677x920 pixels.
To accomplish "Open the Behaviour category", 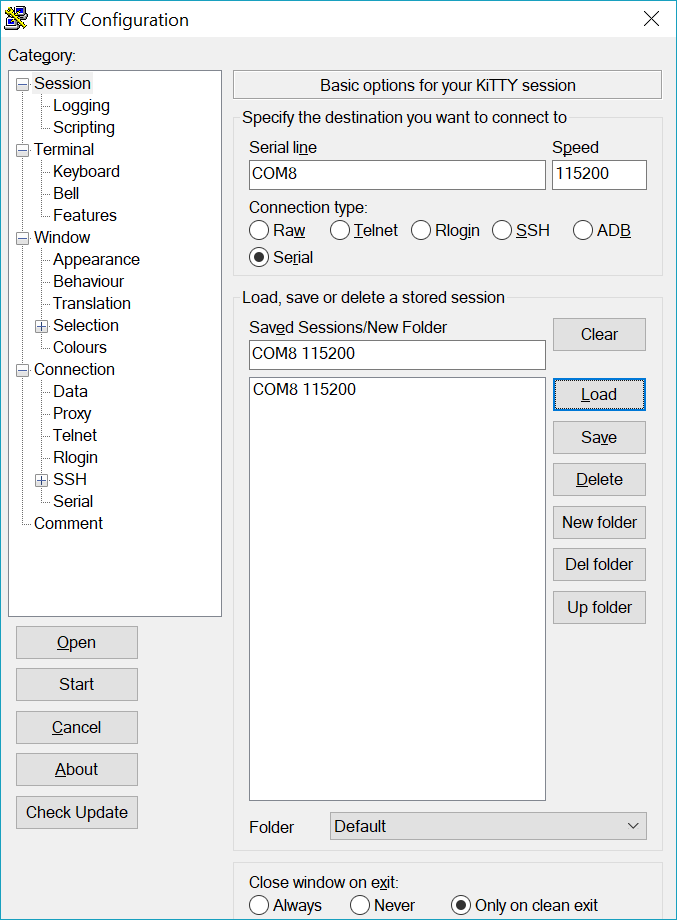I will click(89, 282).
